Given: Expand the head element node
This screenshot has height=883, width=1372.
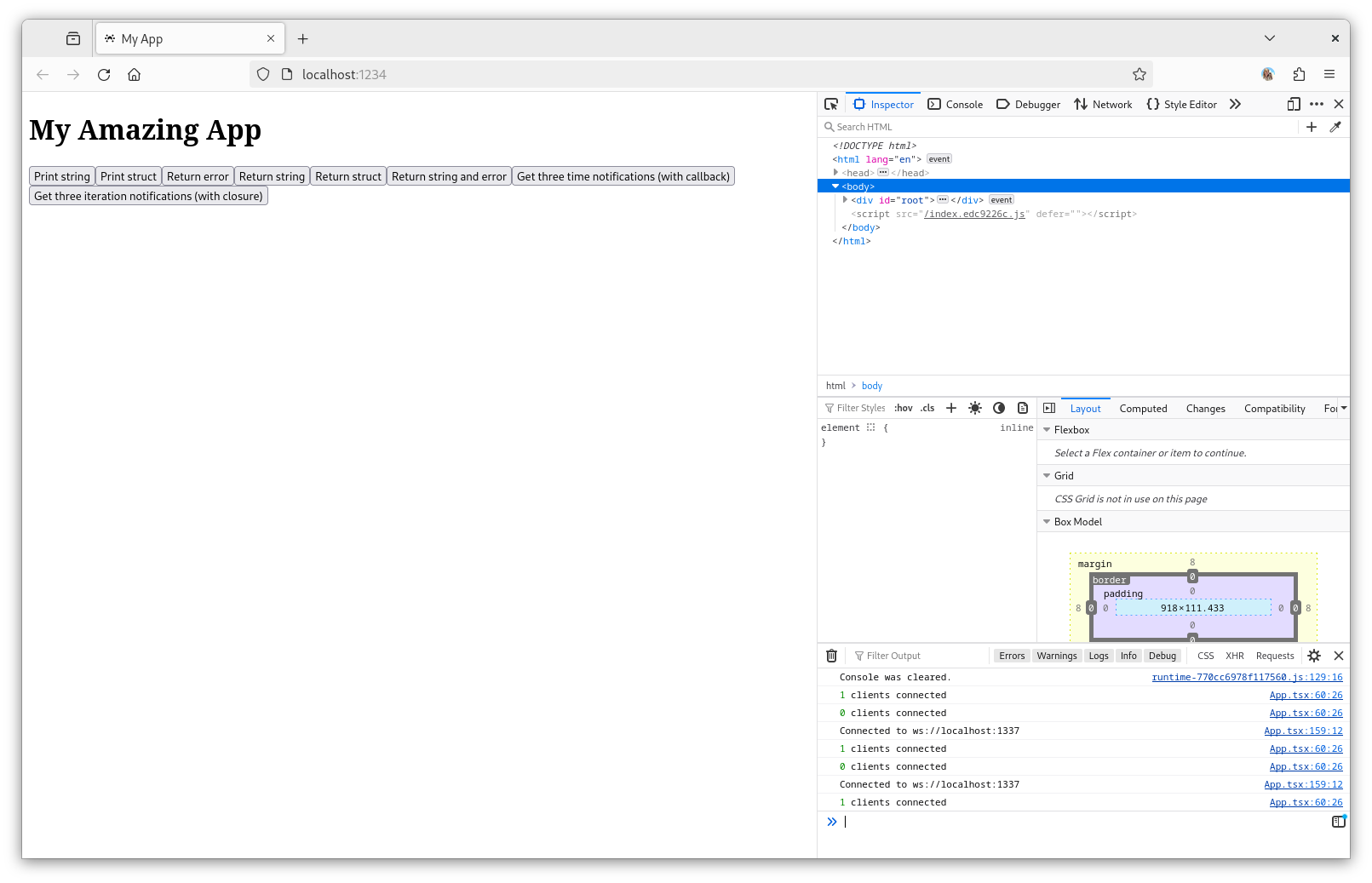Looking at the screenshot, I should click(x=835, y=172).
